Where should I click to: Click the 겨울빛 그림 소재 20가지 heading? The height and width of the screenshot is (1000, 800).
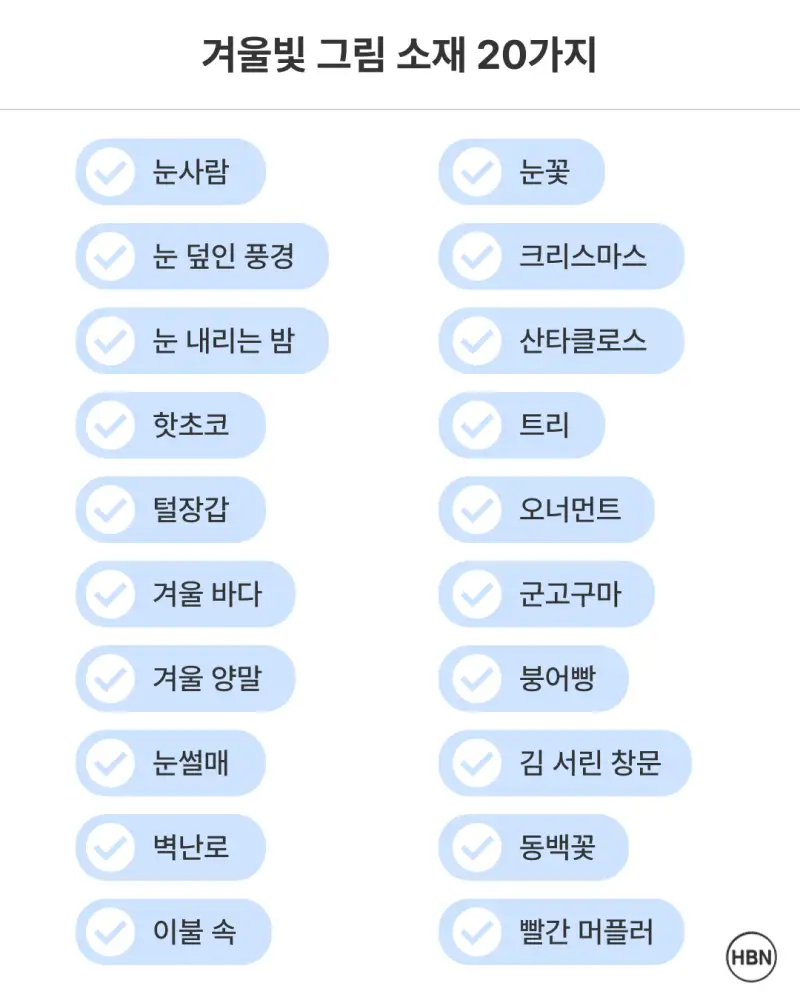[x=399, y=56]
